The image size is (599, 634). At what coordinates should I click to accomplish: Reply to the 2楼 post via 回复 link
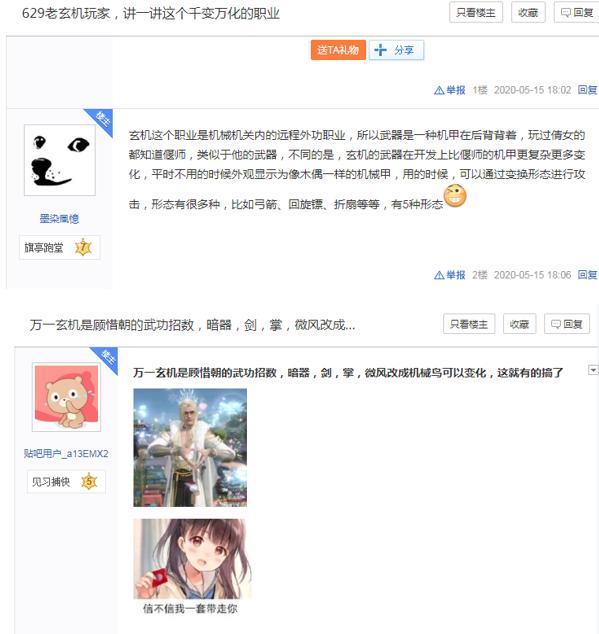tap(587, 275)
